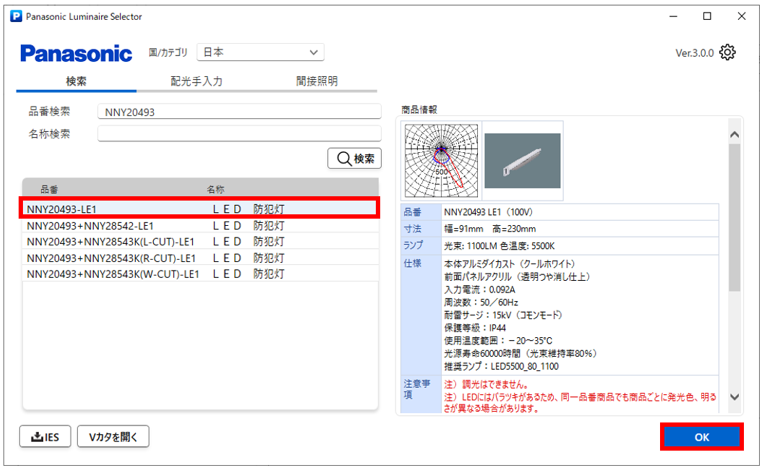Click the product info scrollbar down arrow
The width and height of the screenshot is (764, 470).
click(735, 397)
